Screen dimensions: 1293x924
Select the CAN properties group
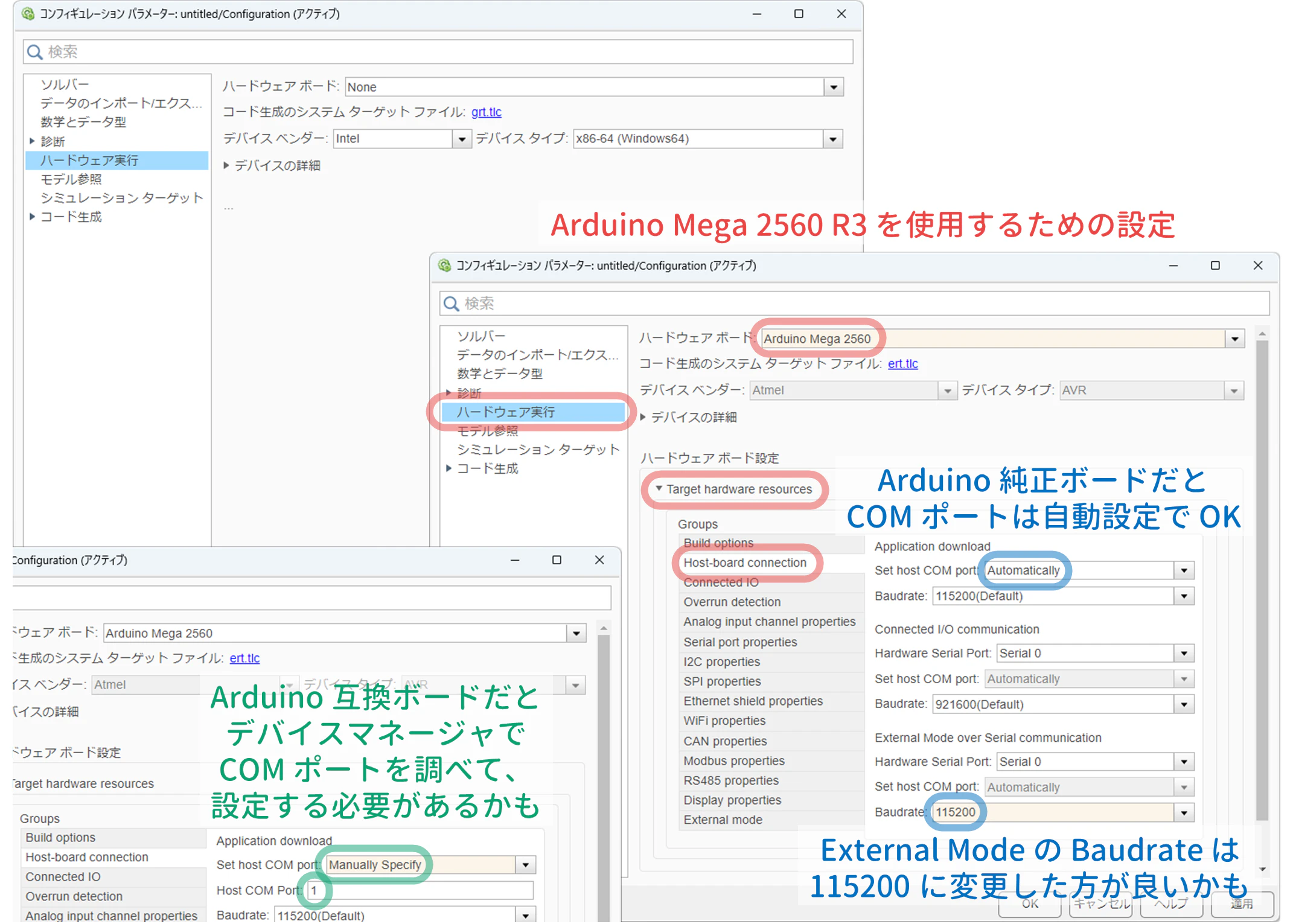(x=771, y=741)
